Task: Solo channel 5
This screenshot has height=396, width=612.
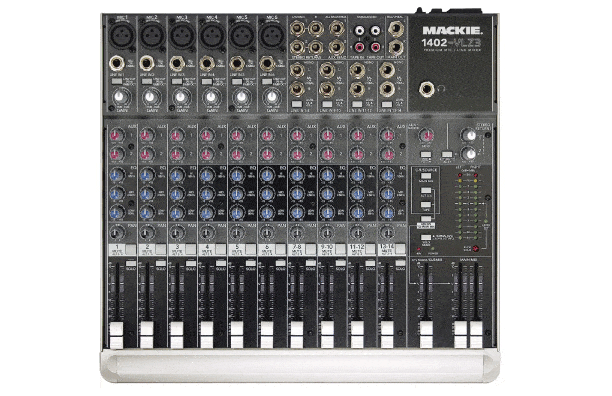Action: pos(251,263)
